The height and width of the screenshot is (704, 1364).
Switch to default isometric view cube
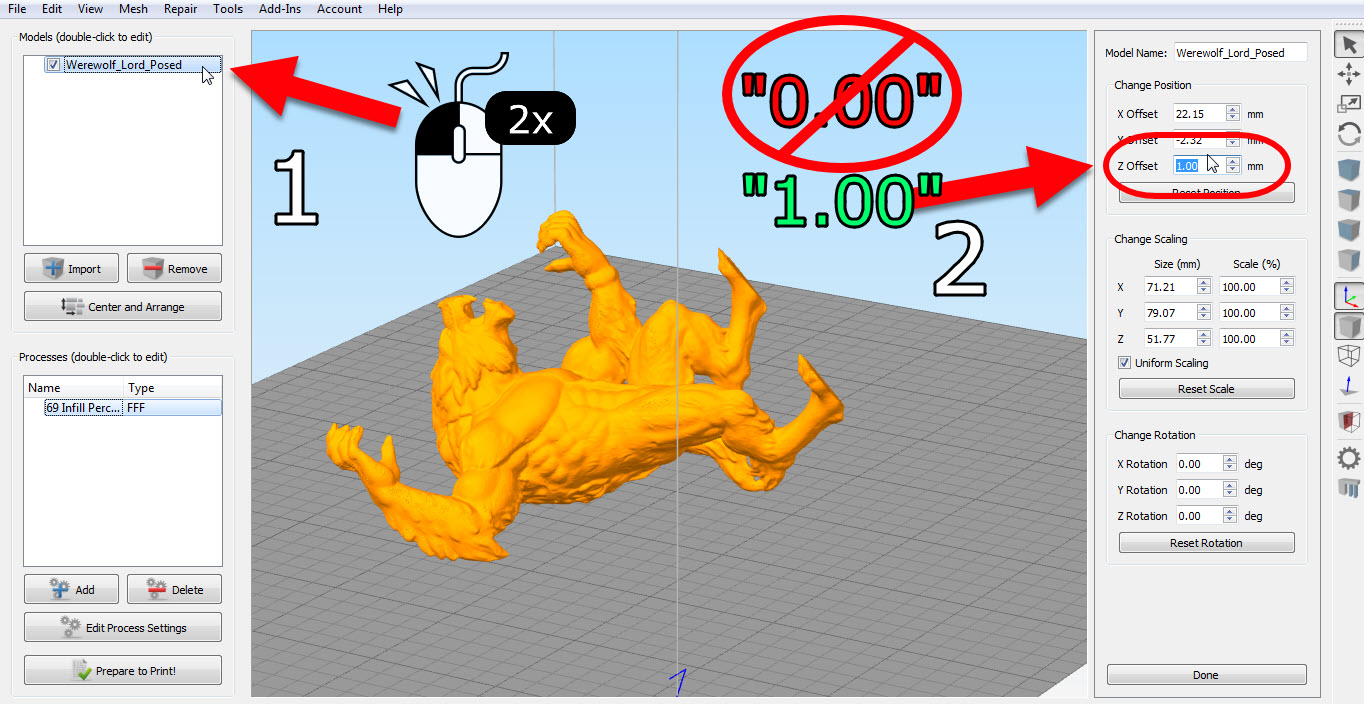click(x=1348, y=168)
